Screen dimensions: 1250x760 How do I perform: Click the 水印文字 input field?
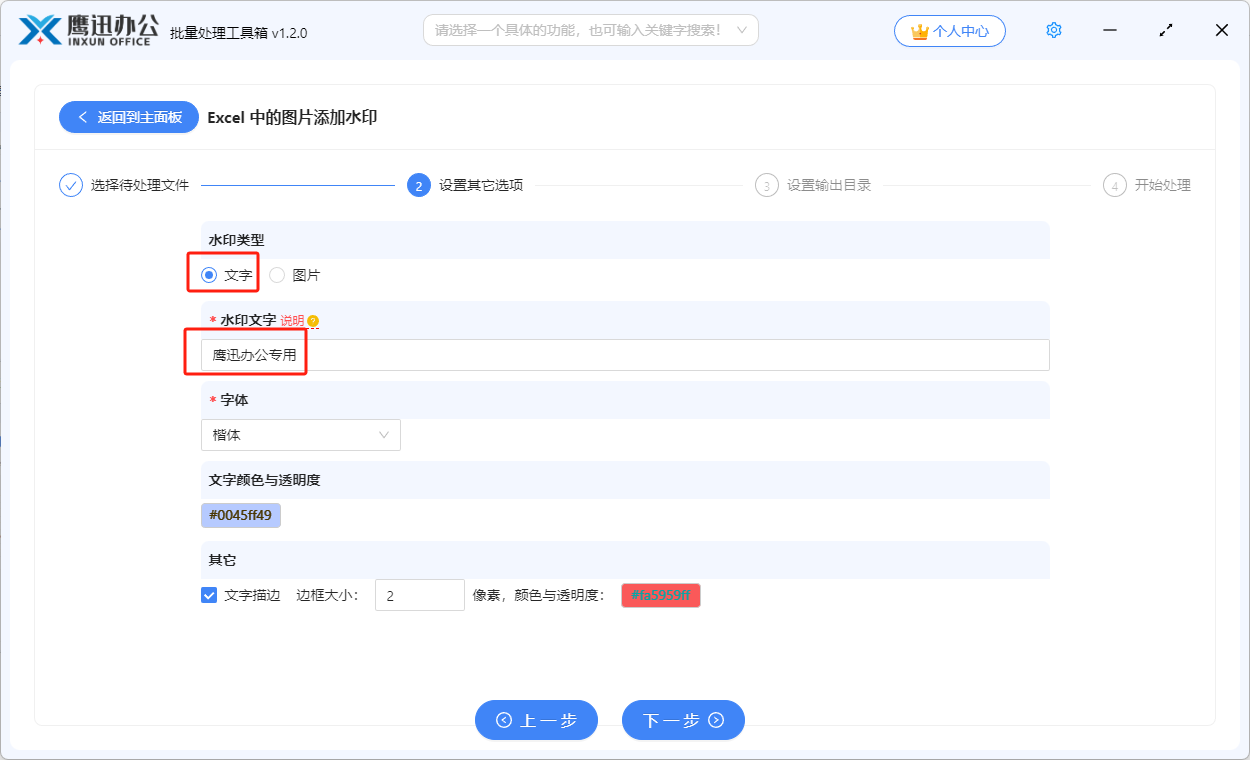point(625,355)
